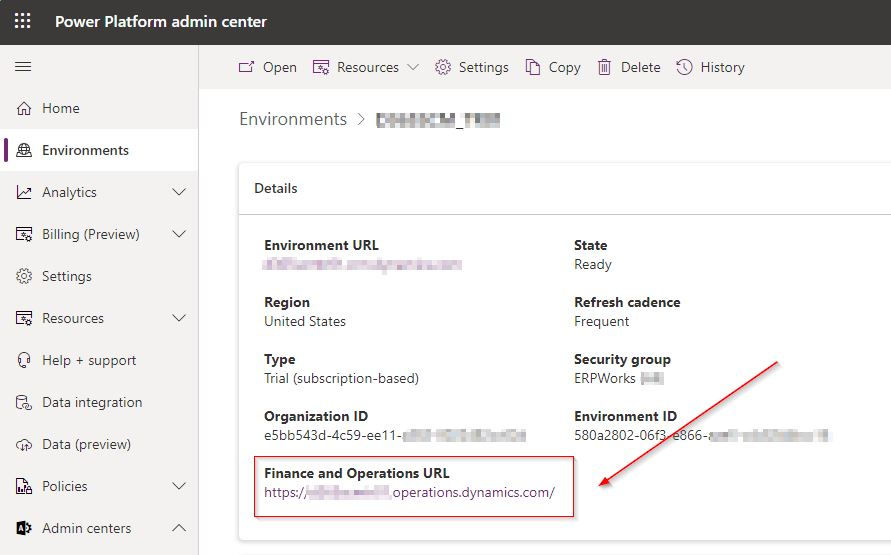Screen dimensions: 891x555
Task: Collapse the navigation hamburger menu
Action: [23, 66]
